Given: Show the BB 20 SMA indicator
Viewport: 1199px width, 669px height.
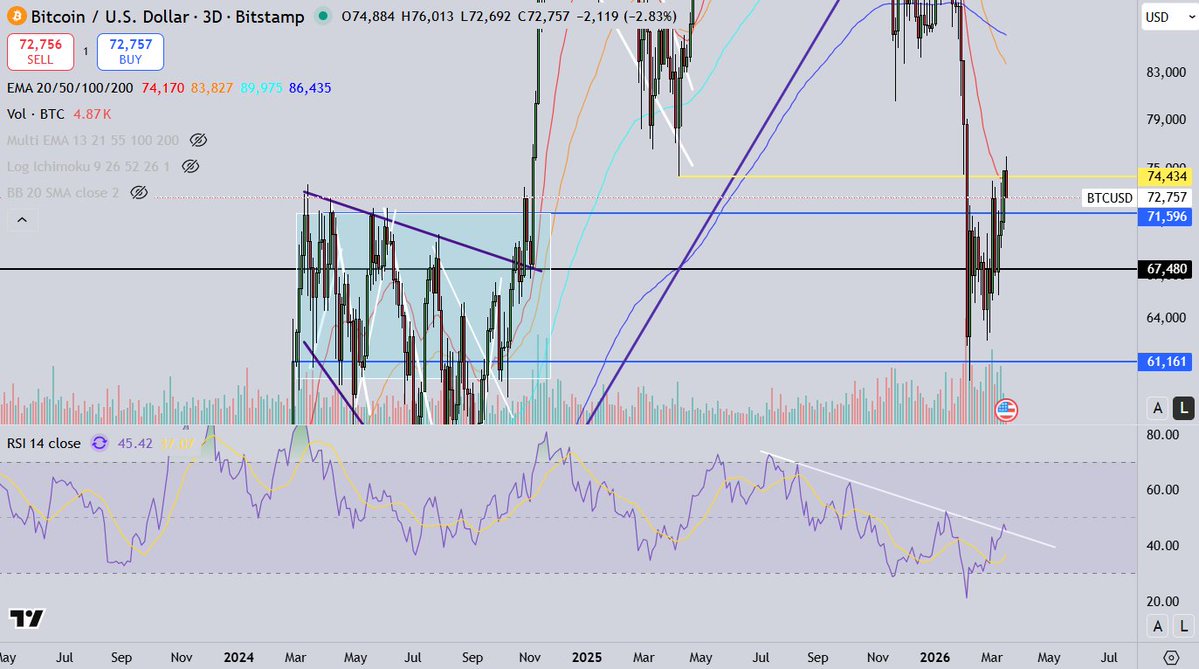Looking at the screenshot, I should [x=138, y=193].
